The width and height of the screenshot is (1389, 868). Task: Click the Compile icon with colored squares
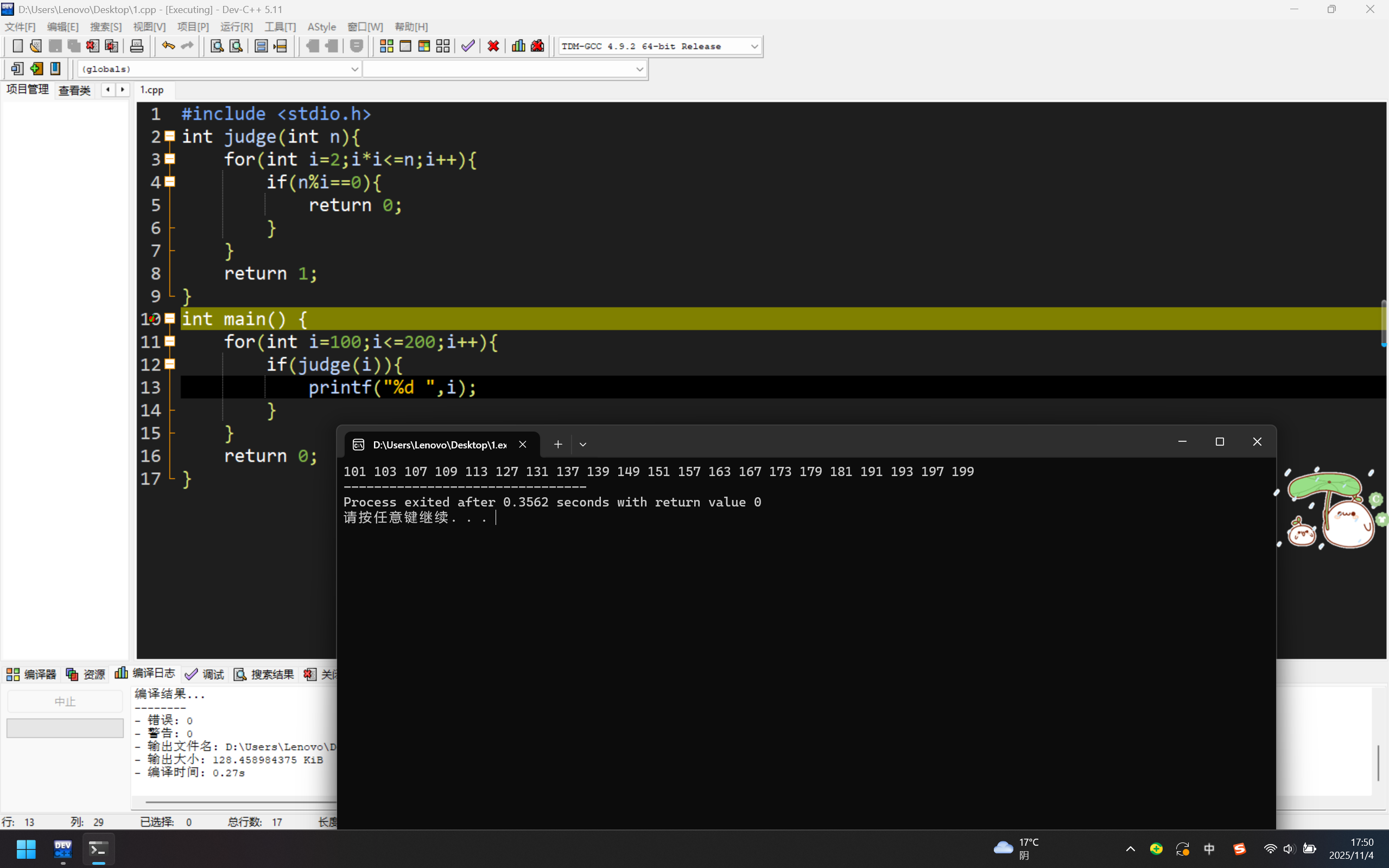386,46
